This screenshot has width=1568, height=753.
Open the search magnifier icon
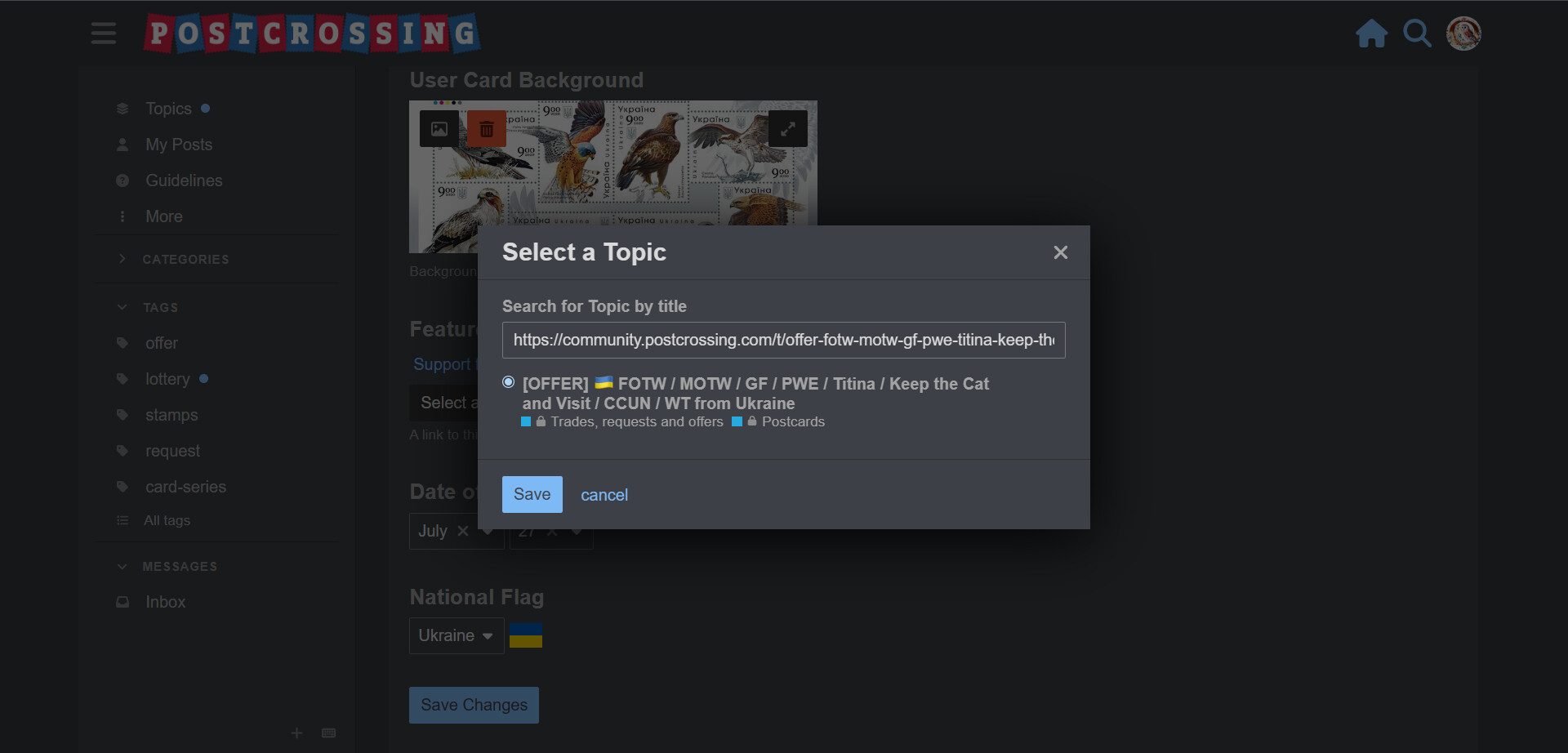click(1418, 33)
